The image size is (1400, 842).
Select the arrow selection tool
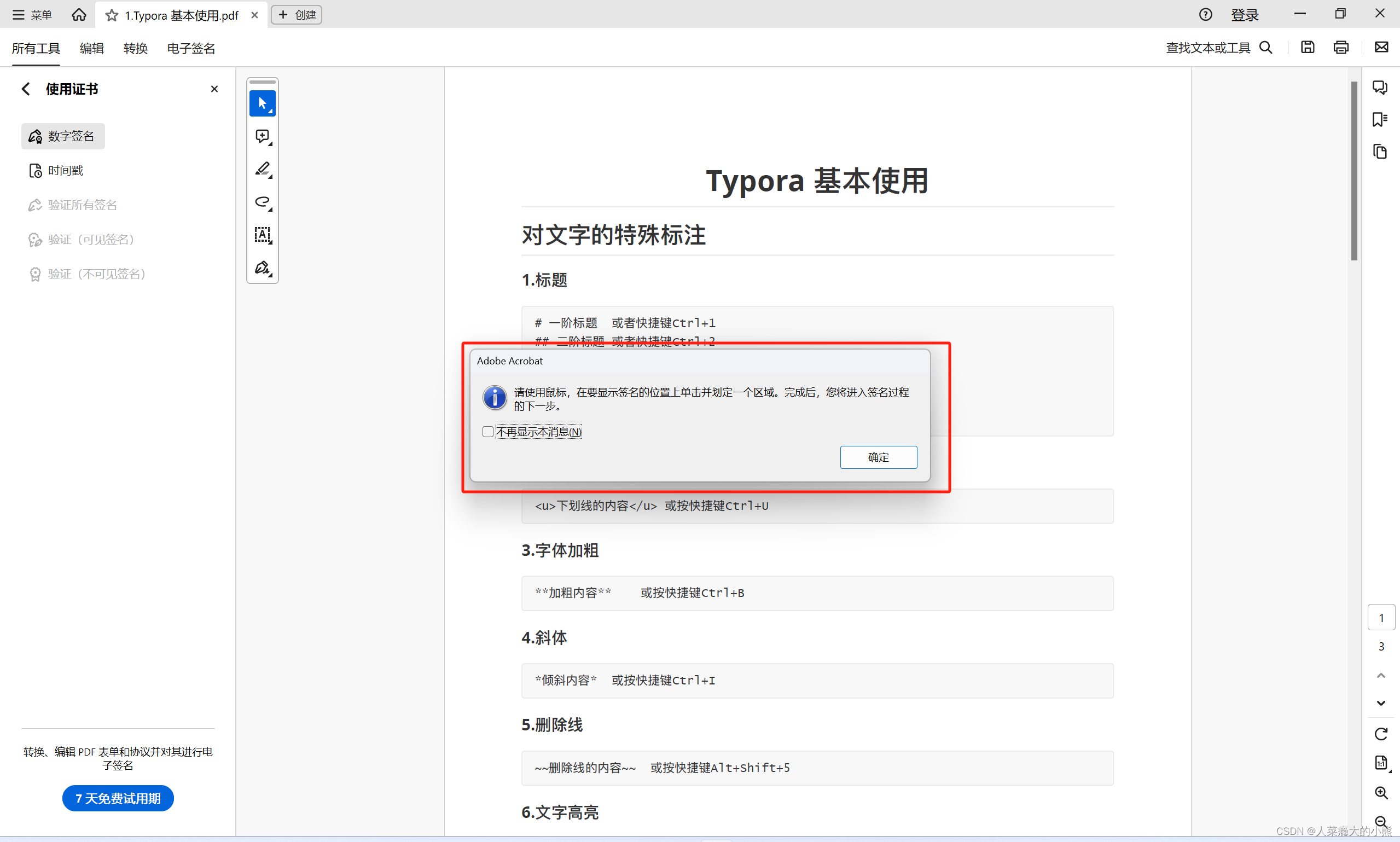coord(262,103)
